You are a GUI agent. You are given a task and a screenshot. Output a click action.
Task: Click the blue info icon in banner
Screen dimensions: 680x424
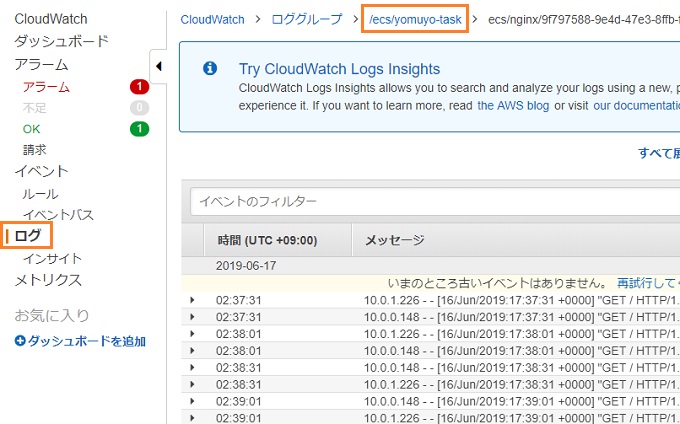point(210,69)
